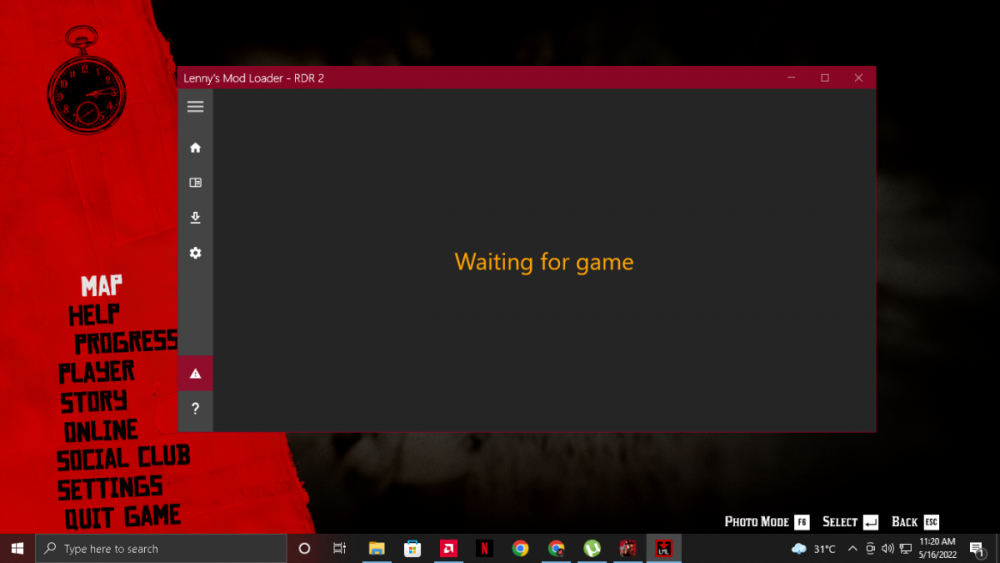Open Netflix from the taskbar

[x=484, y=548]
